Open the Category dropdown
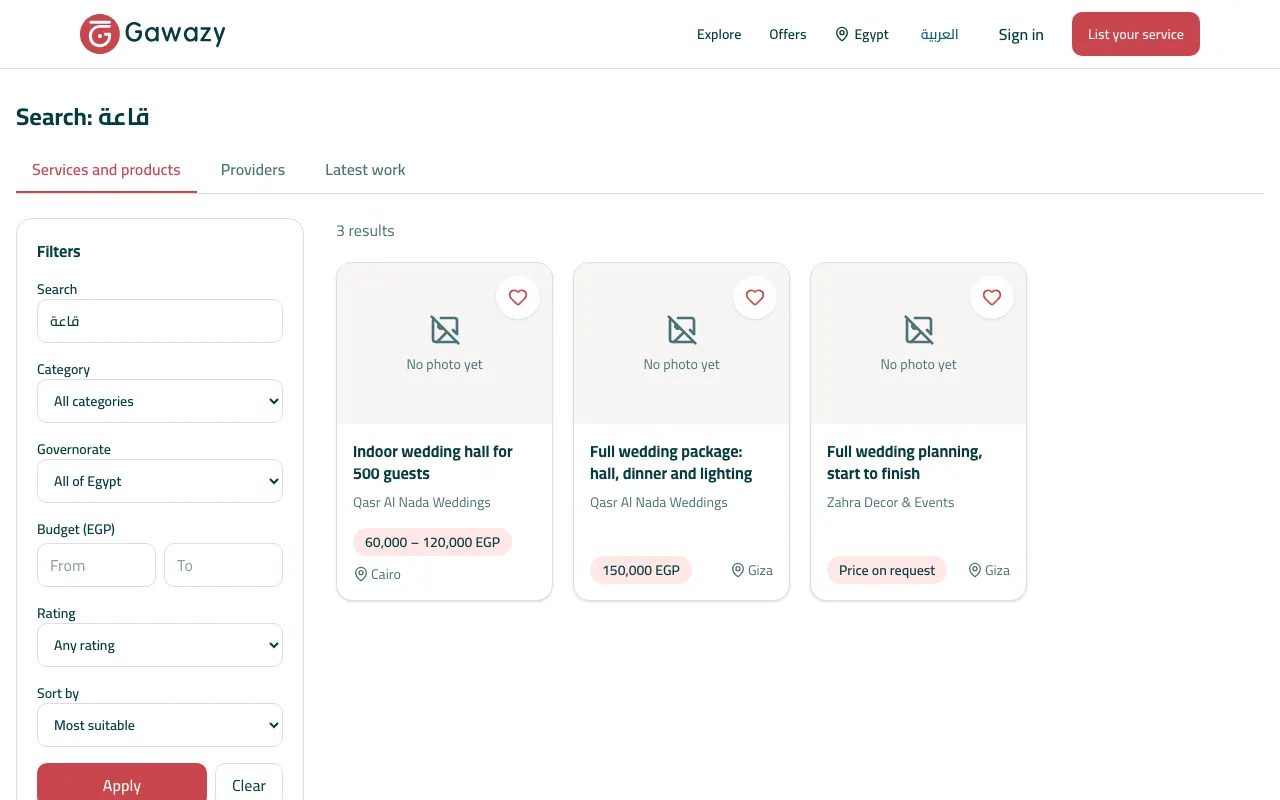 point(160,401)
